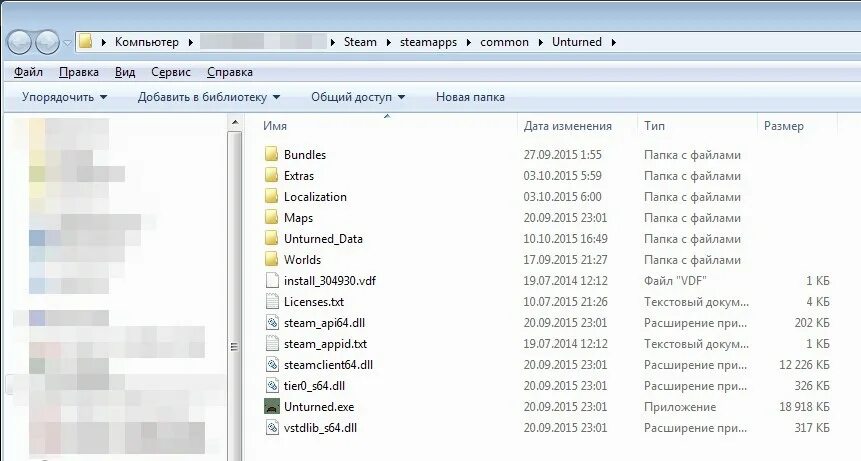
Task: Select the steam_api64.dll file name
Action: pyautogui.click(x=324, y=323)
